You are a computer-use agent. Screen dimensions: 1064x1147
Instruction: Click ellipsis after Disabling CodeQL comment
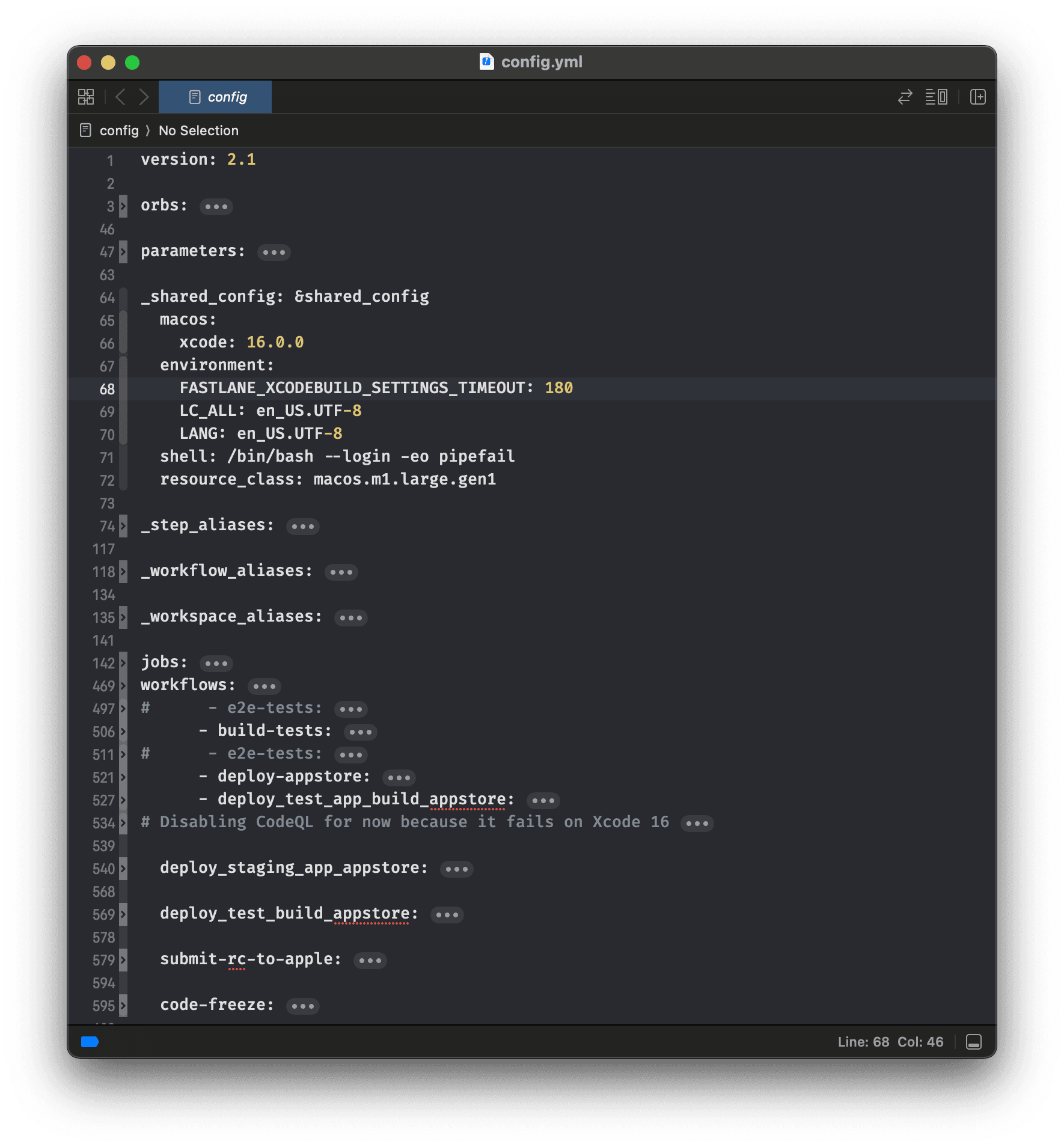(x=697, y=824)
